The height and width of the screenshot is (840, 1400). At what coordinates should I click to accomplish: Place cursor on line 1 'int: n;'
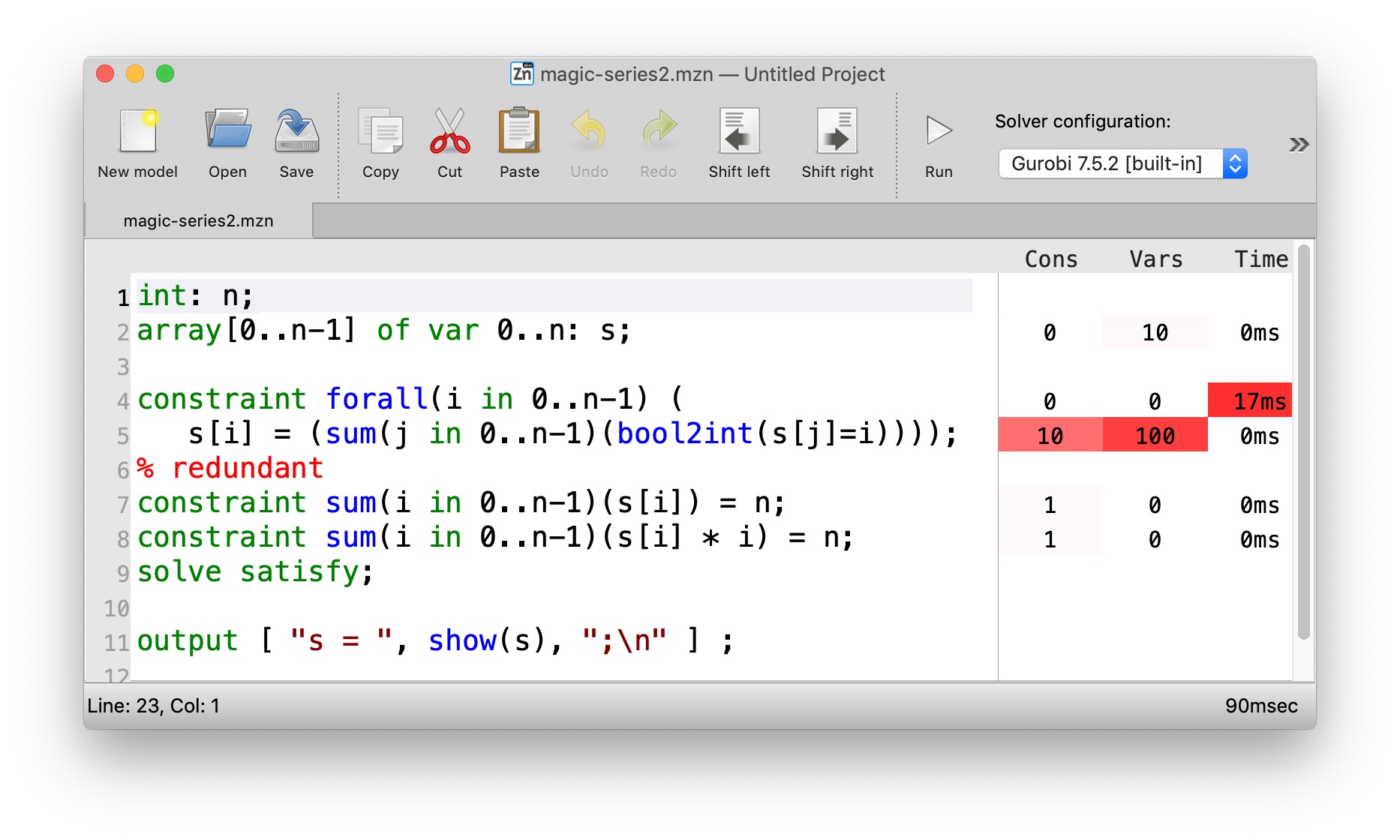pos(197,296)
